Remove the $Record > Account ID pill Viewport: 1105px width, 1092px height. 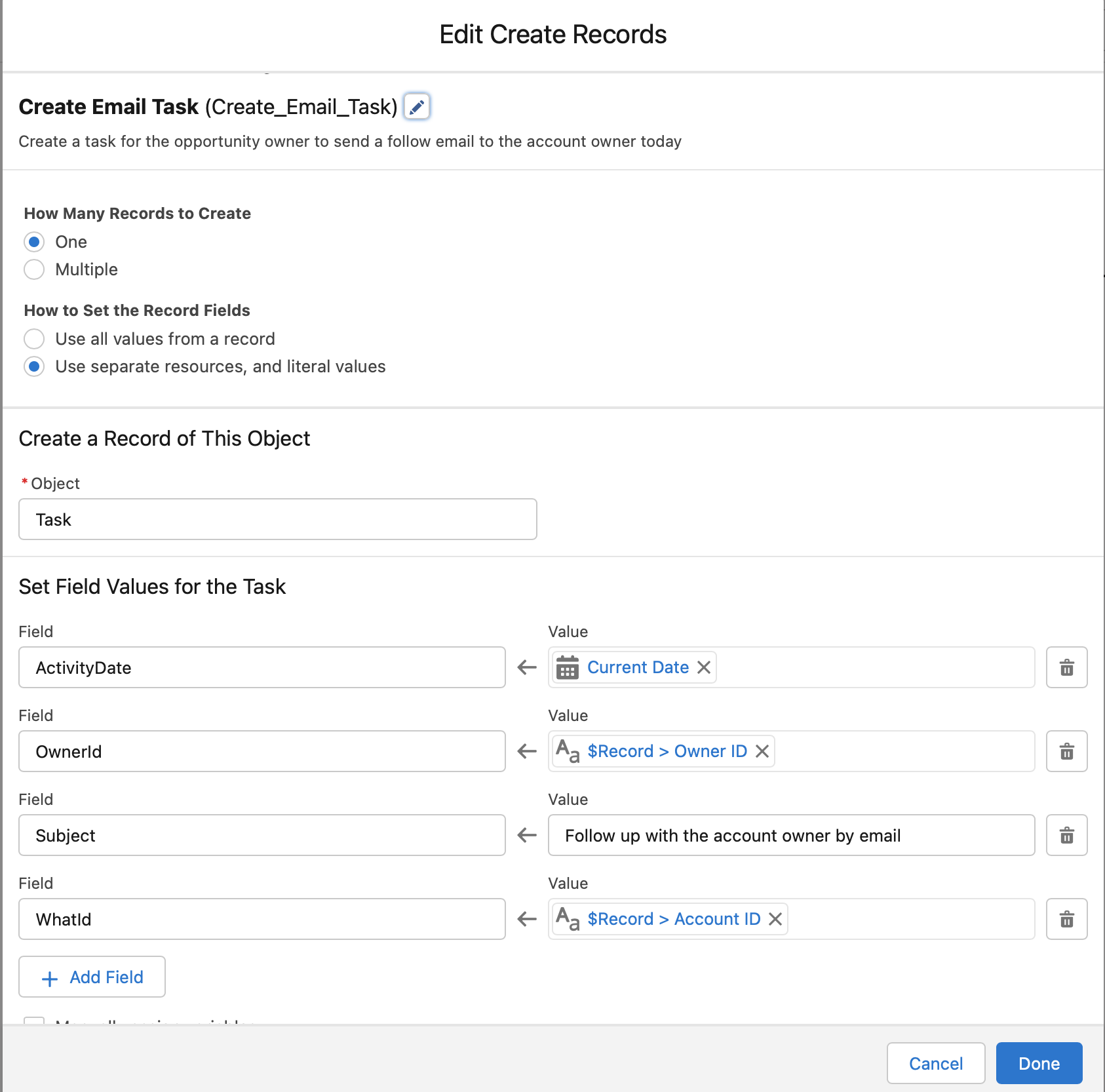pyautogui.click(x=775, y=919)
